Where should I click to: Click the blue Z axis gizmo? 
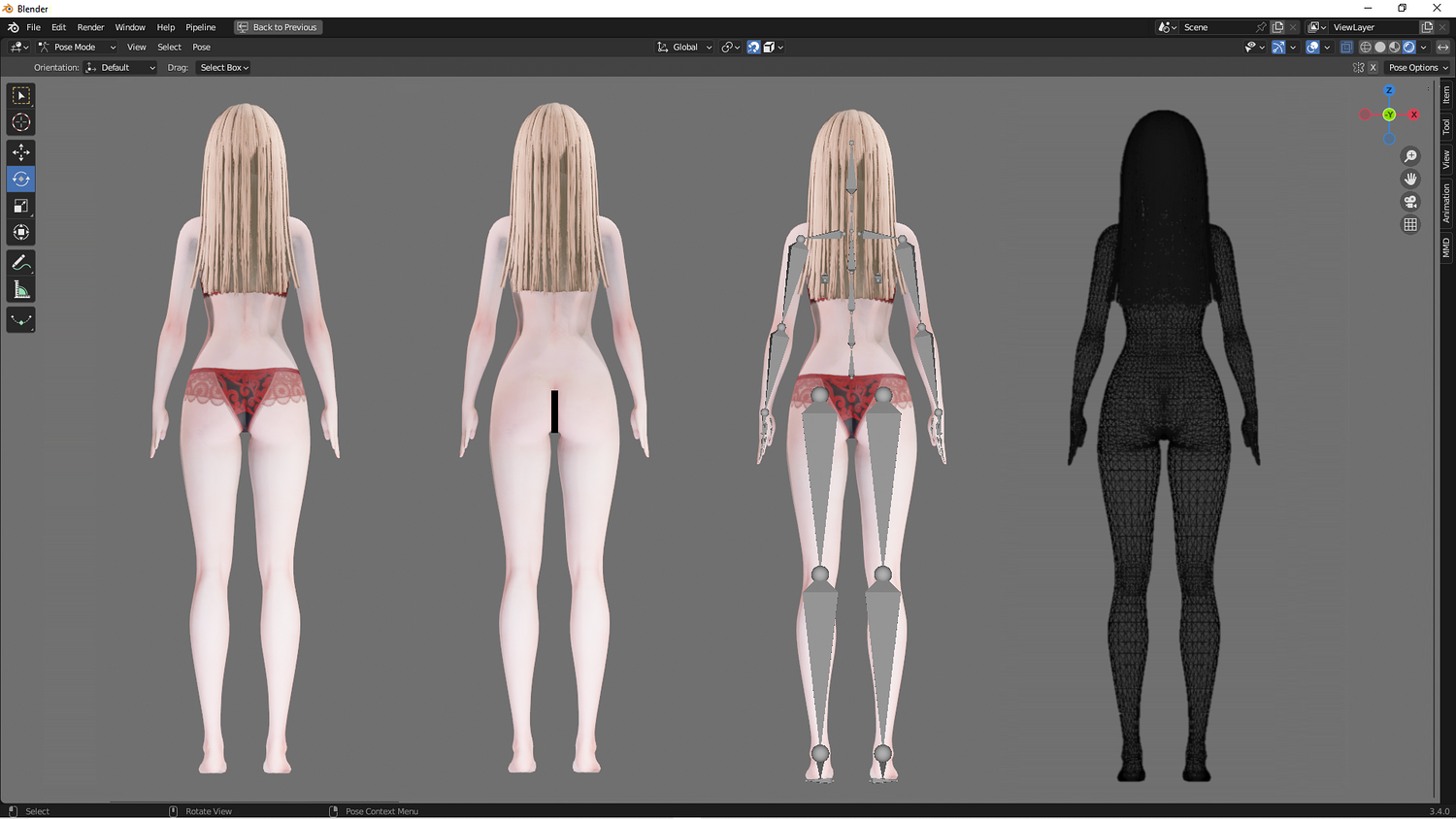coord(1389,90)
